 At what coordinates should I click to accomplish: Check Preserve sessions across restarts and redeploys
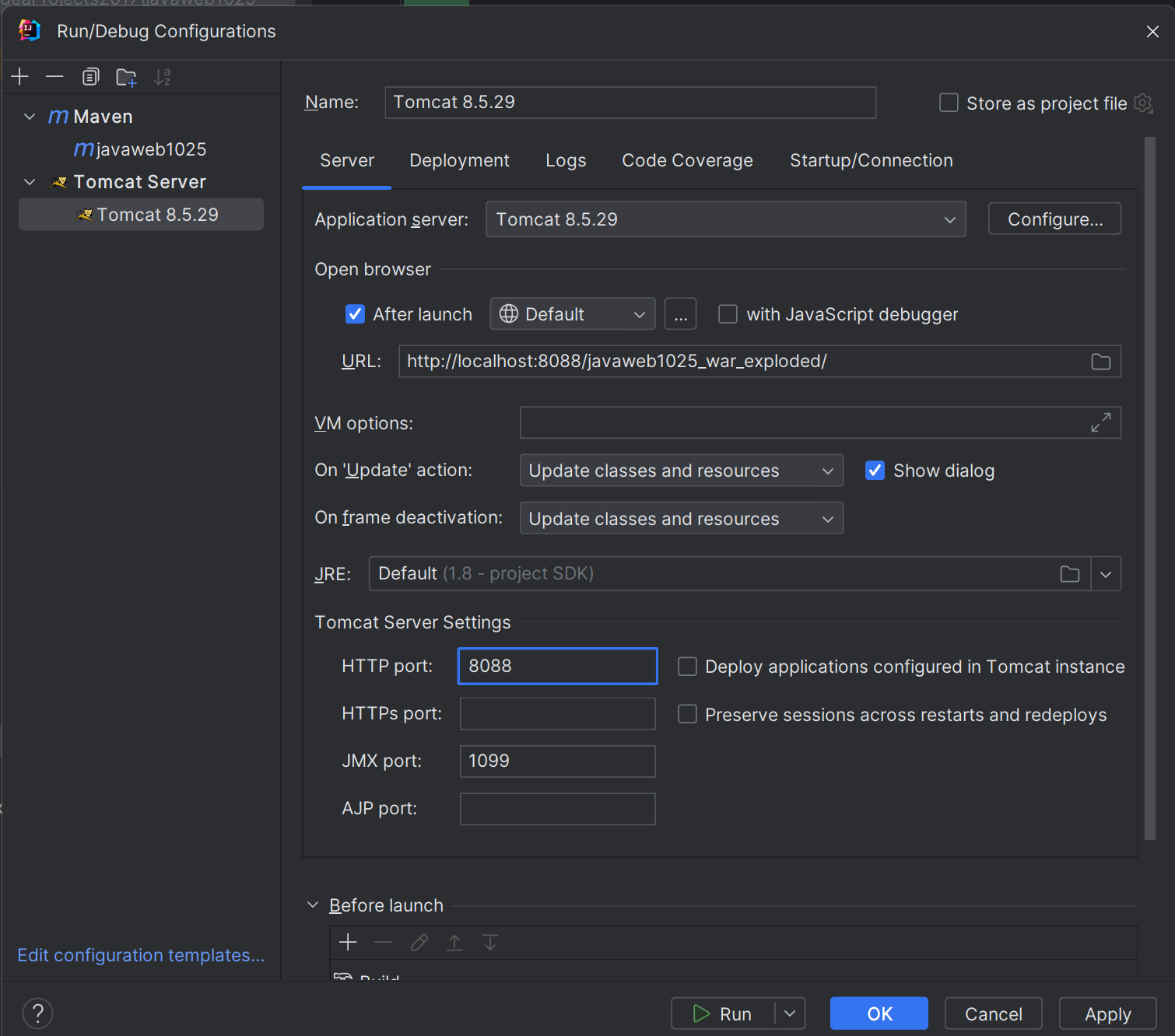point(687,714)
